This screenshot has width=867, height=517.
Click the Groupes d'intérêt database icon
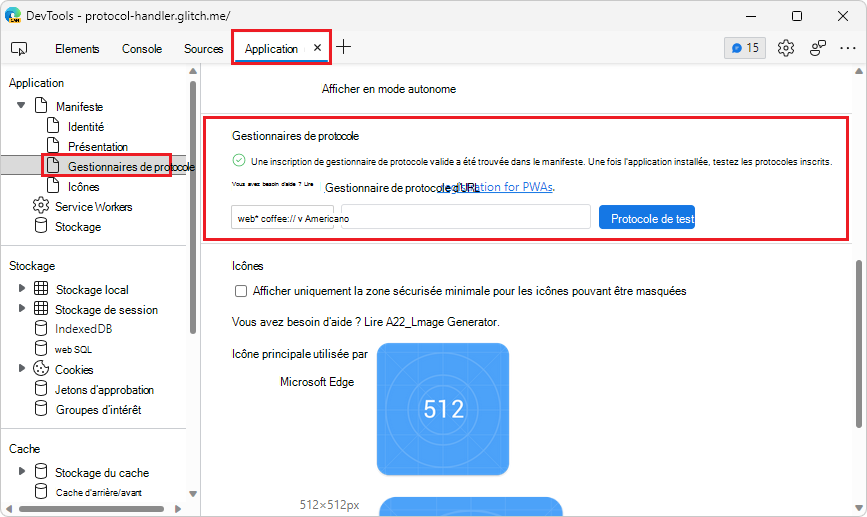click(41, 408)
